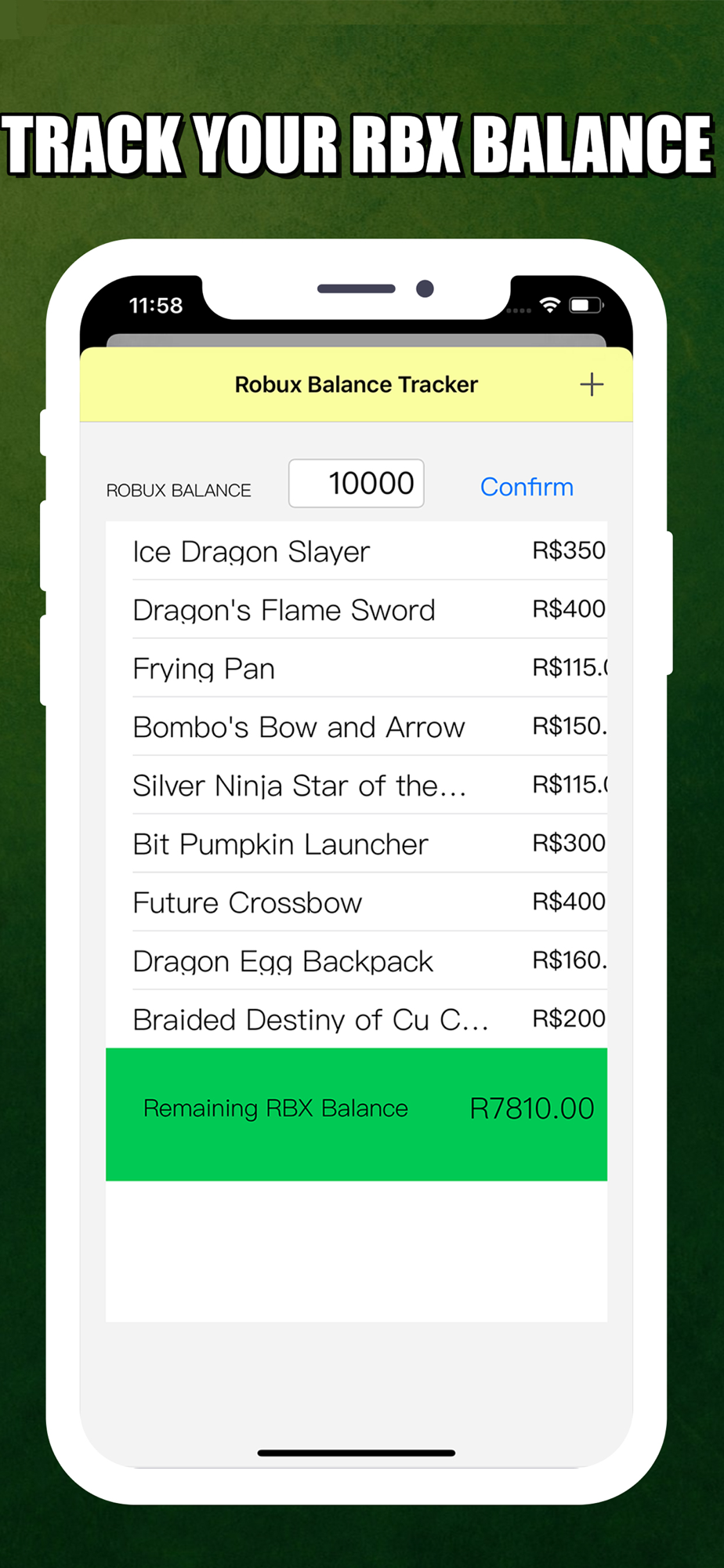Select the Ice Dragon Slayer row
The height and width of the screenshot is (1568, 724).
[x=357, y=551]
